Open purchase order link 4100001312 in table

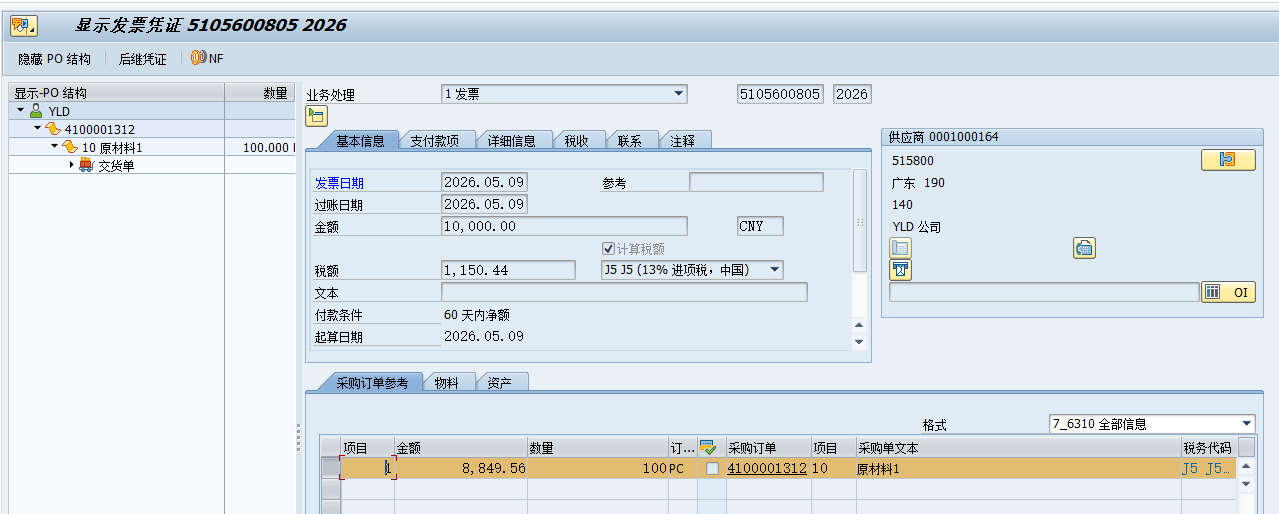pyautogui.click(x=767, y=468)
